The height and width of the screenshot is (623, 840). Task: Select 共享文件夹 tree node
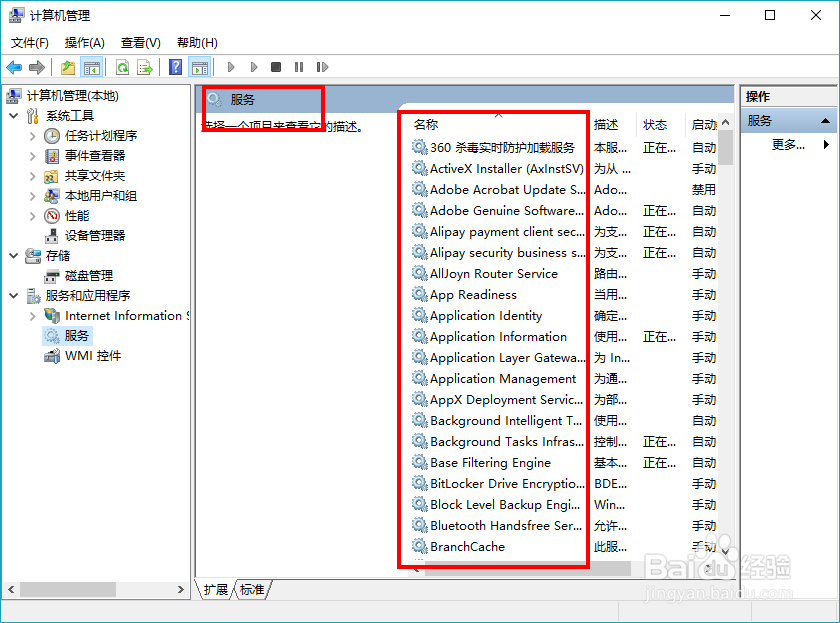point(95,176)
